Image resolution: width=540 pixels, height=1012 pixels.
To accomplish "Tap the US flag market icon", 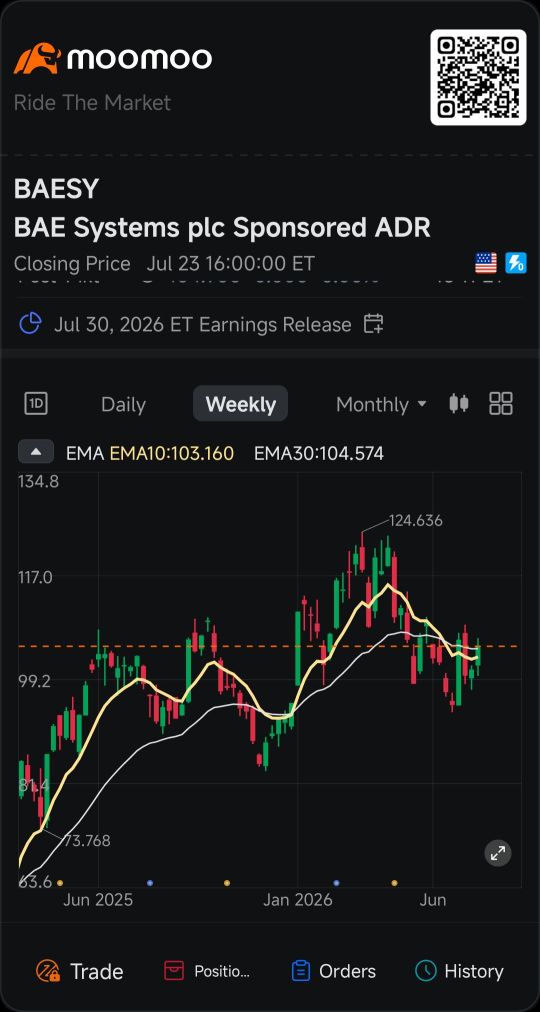I will click(x=486, y=263).
